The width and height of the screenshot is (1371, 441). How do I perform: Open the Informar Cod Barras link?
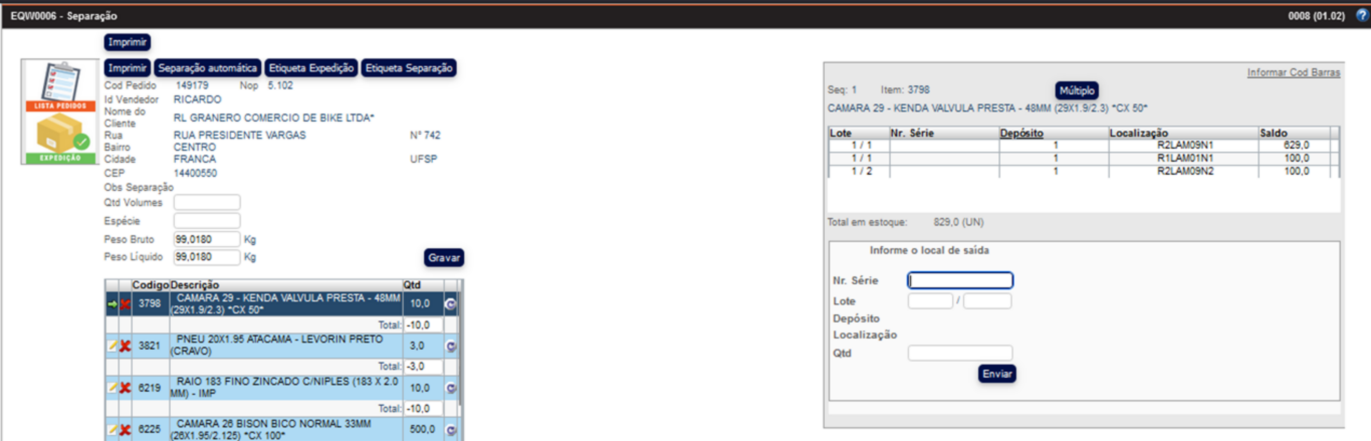[x=1293, y=73]
